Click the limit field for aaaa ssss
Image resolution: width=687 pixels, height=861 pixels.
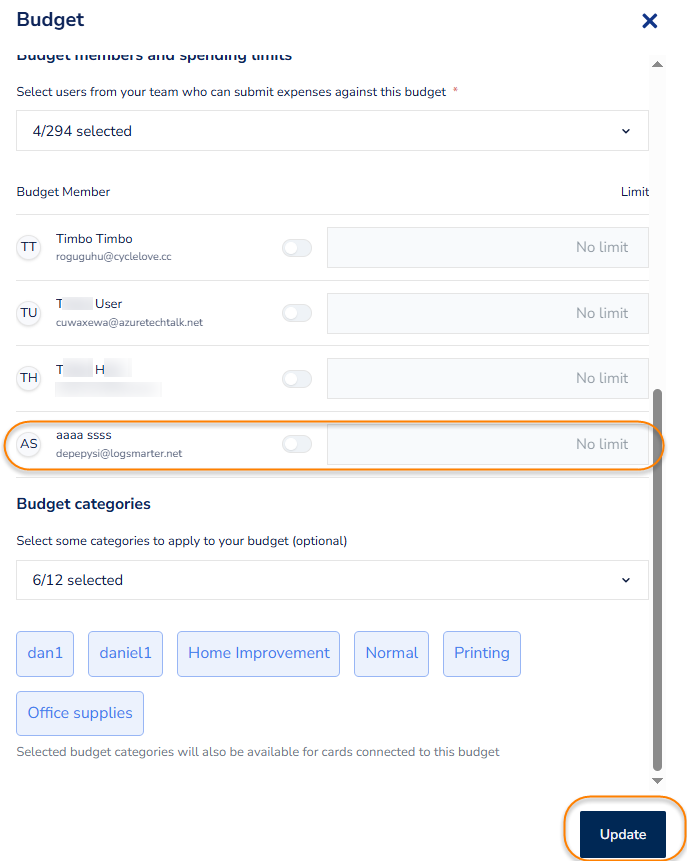click(488, 444)
